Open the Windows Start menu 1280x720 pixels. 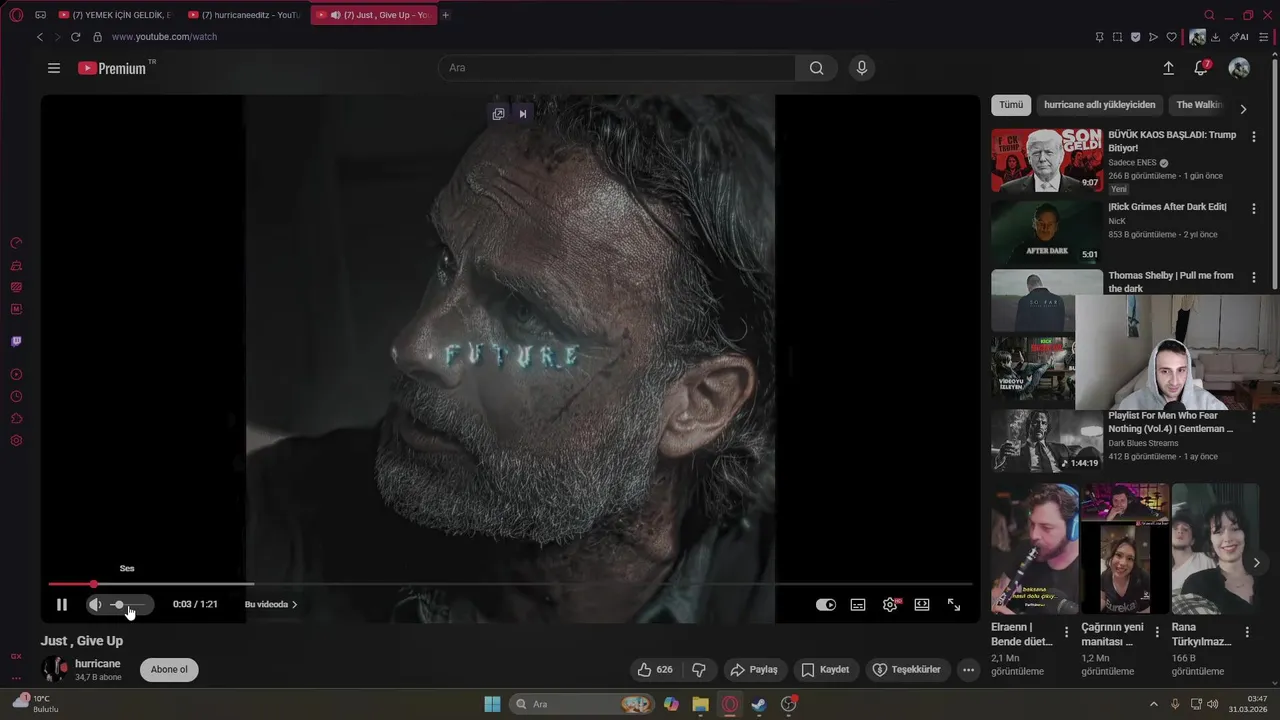point(492,704)
